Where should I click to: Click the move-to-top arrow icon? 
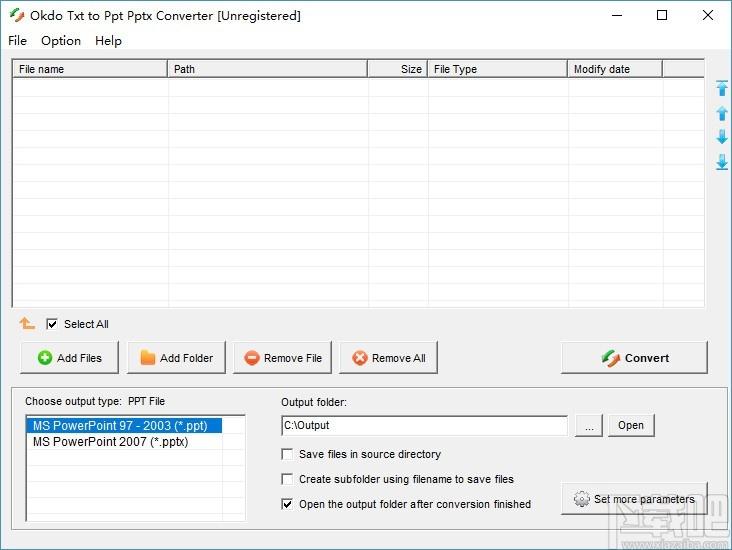[722, 88]
